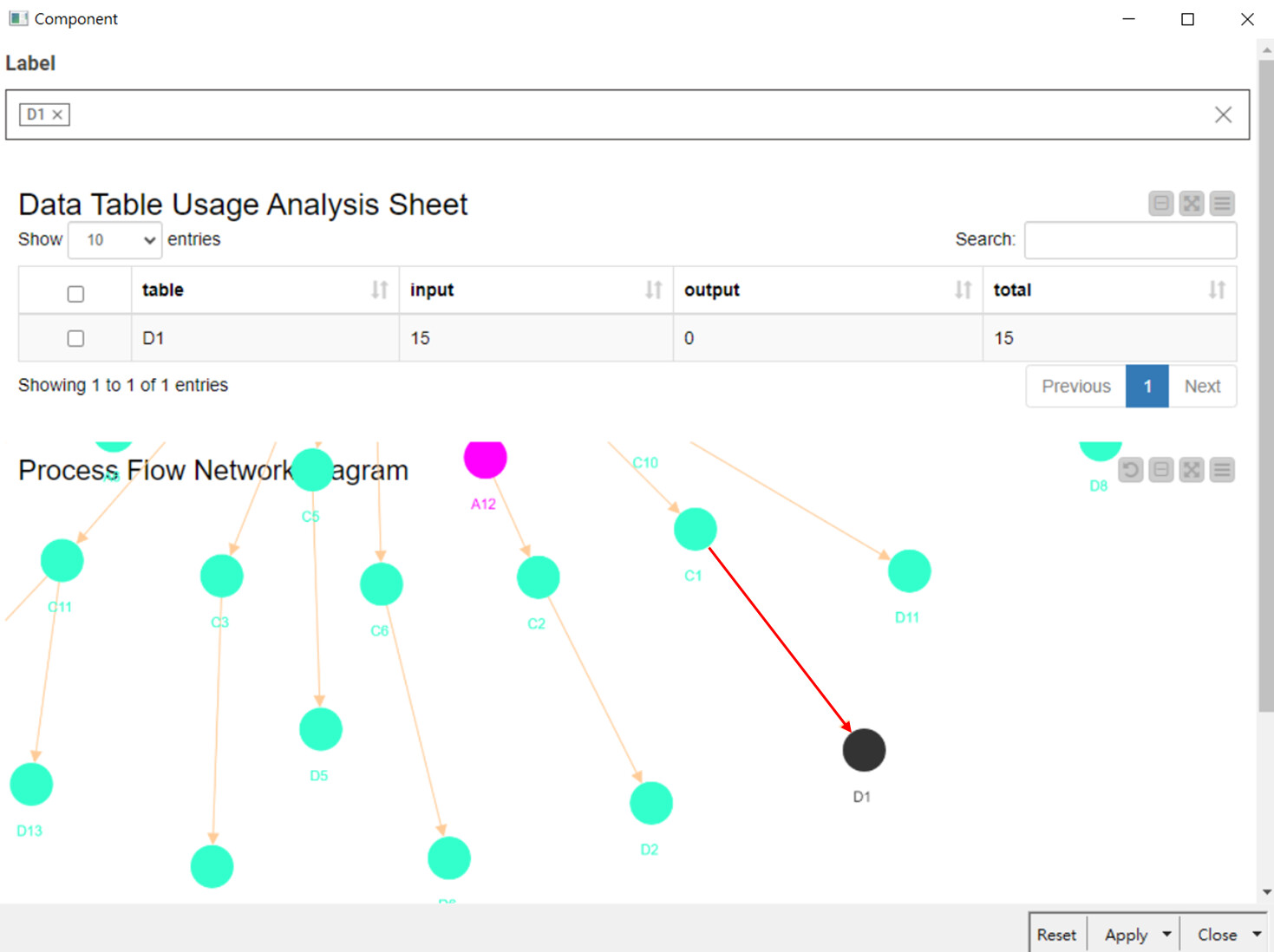Screen dimensions: 1274x952
Task: Expand the Close button dropdown arrow
Action: pos(1257,934)
